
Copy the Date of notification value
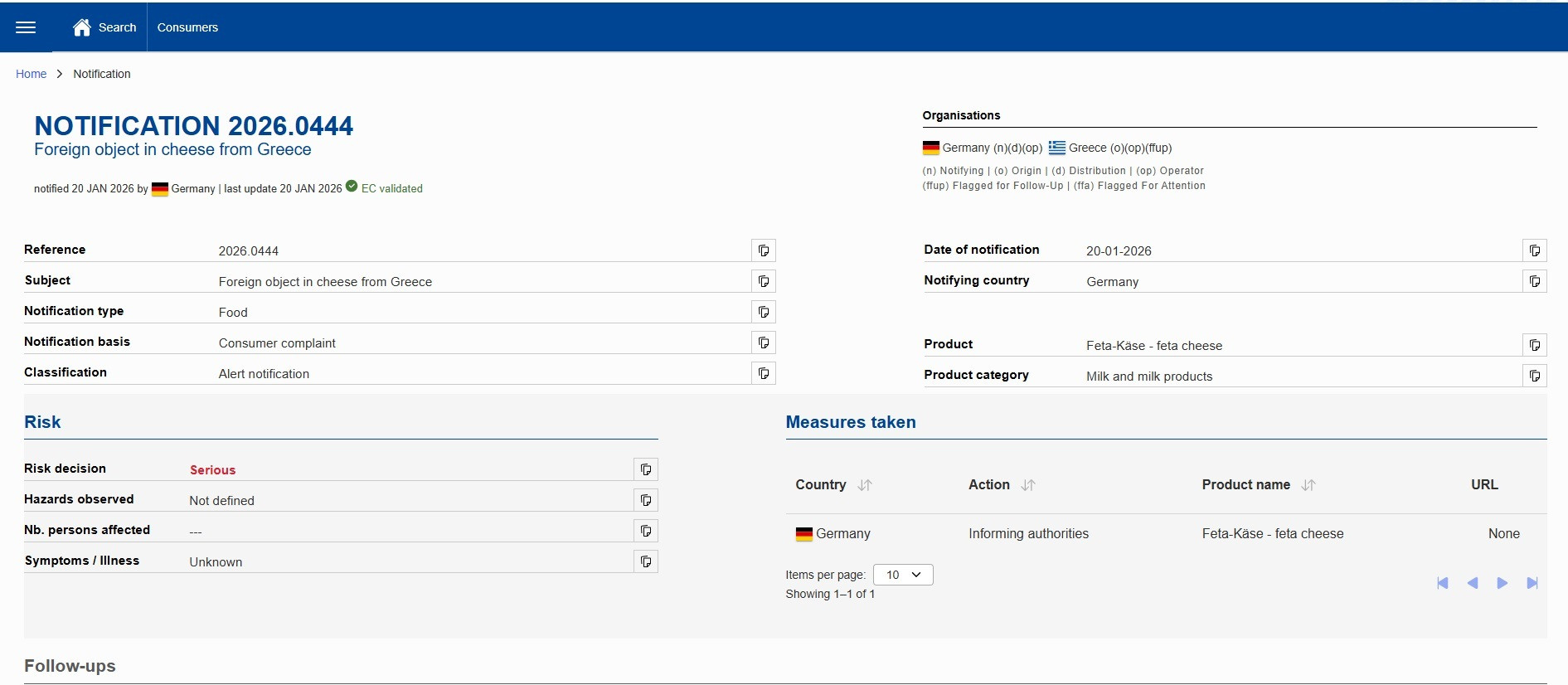1534,250
